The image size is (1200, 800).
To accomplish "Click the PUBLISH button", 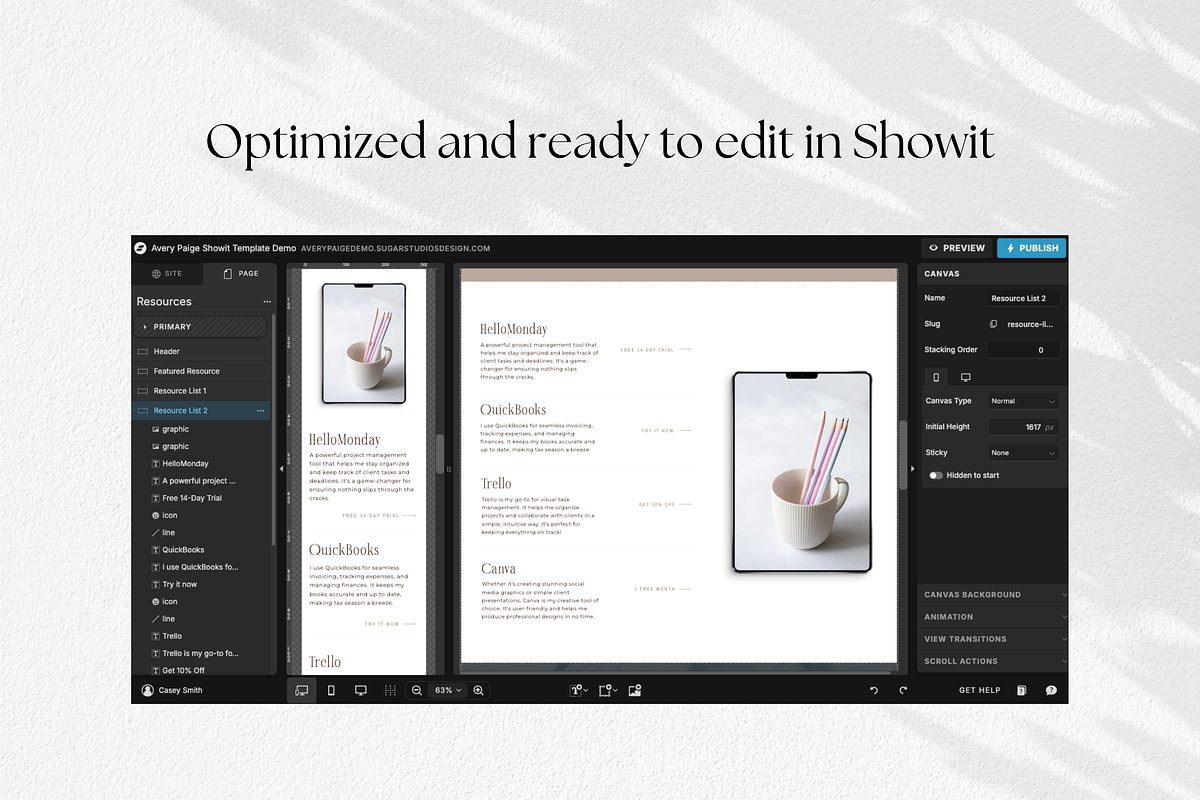I will click(x=1031, y=248).
